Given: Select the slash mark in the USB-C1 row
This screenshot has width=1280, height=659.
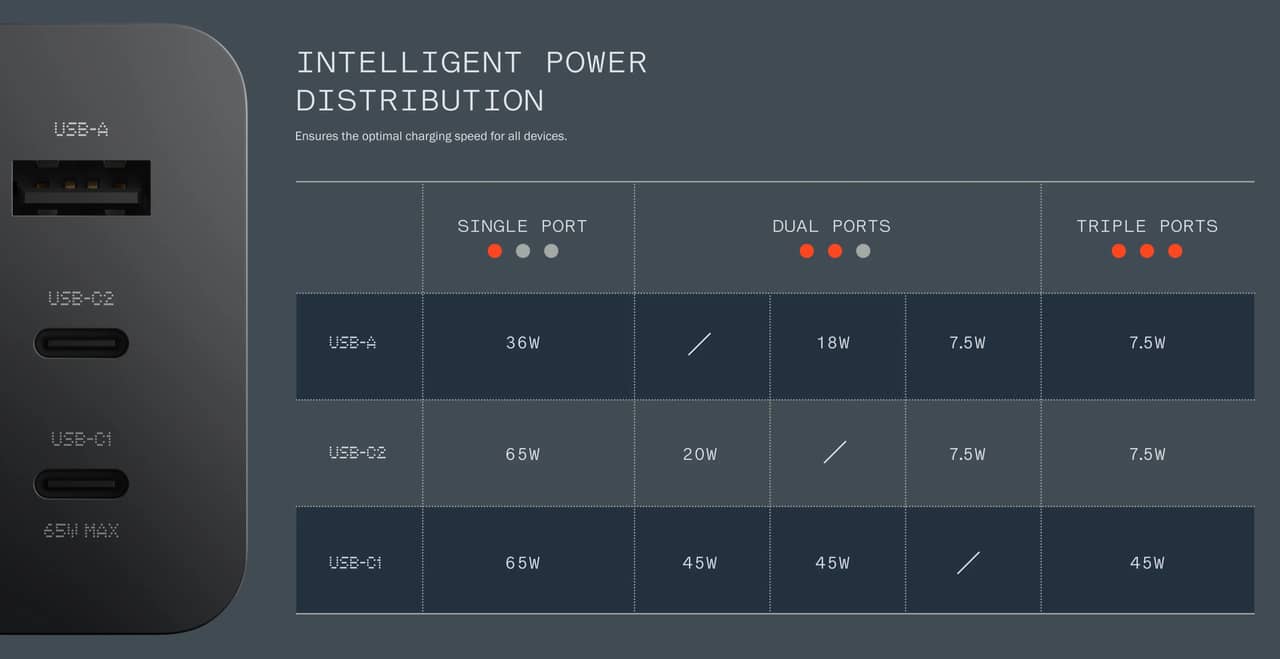Looking at the screenshot, I should point(968,563).
